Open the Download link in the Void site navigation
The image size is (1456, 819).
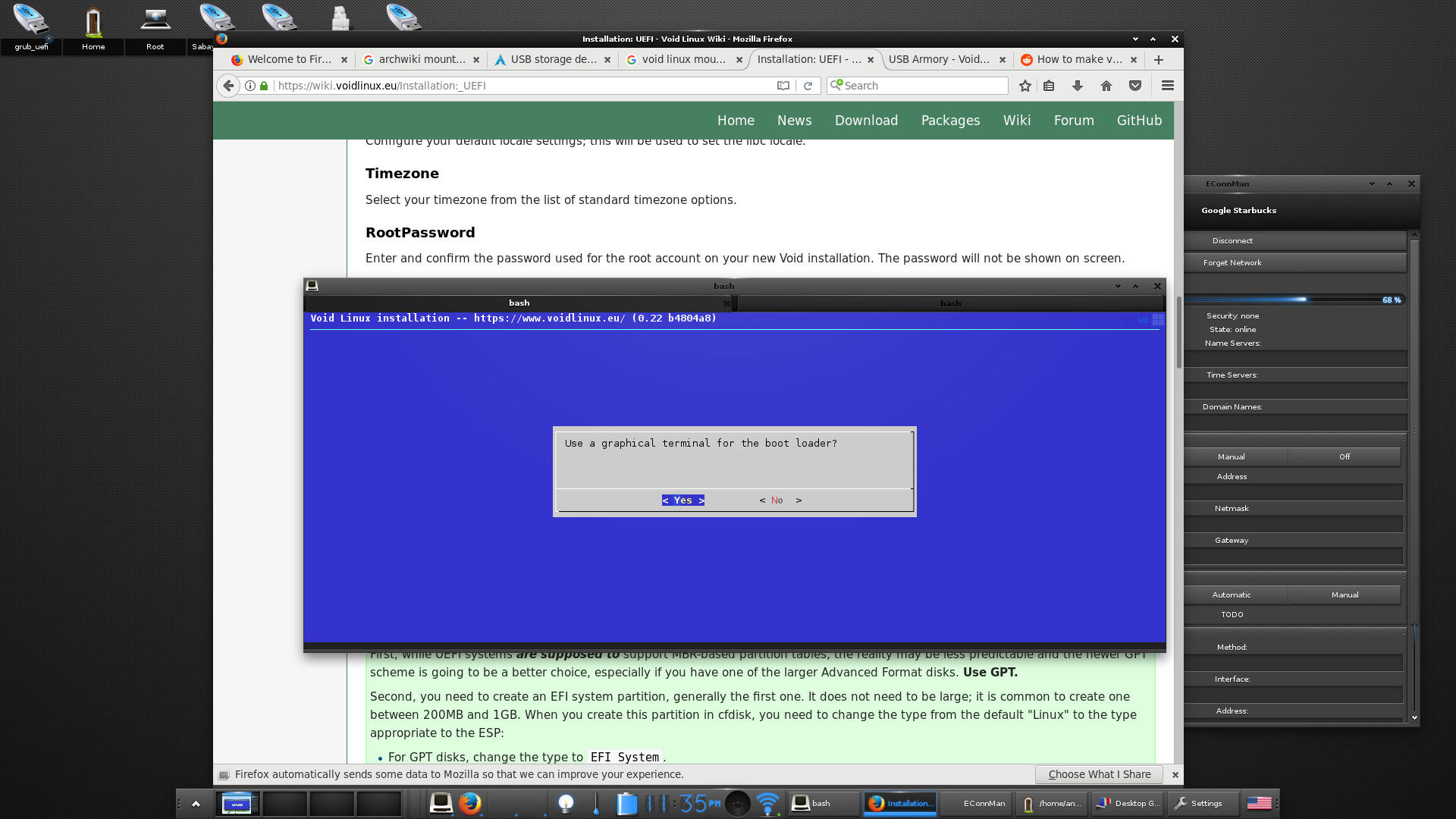click(866, 121)
